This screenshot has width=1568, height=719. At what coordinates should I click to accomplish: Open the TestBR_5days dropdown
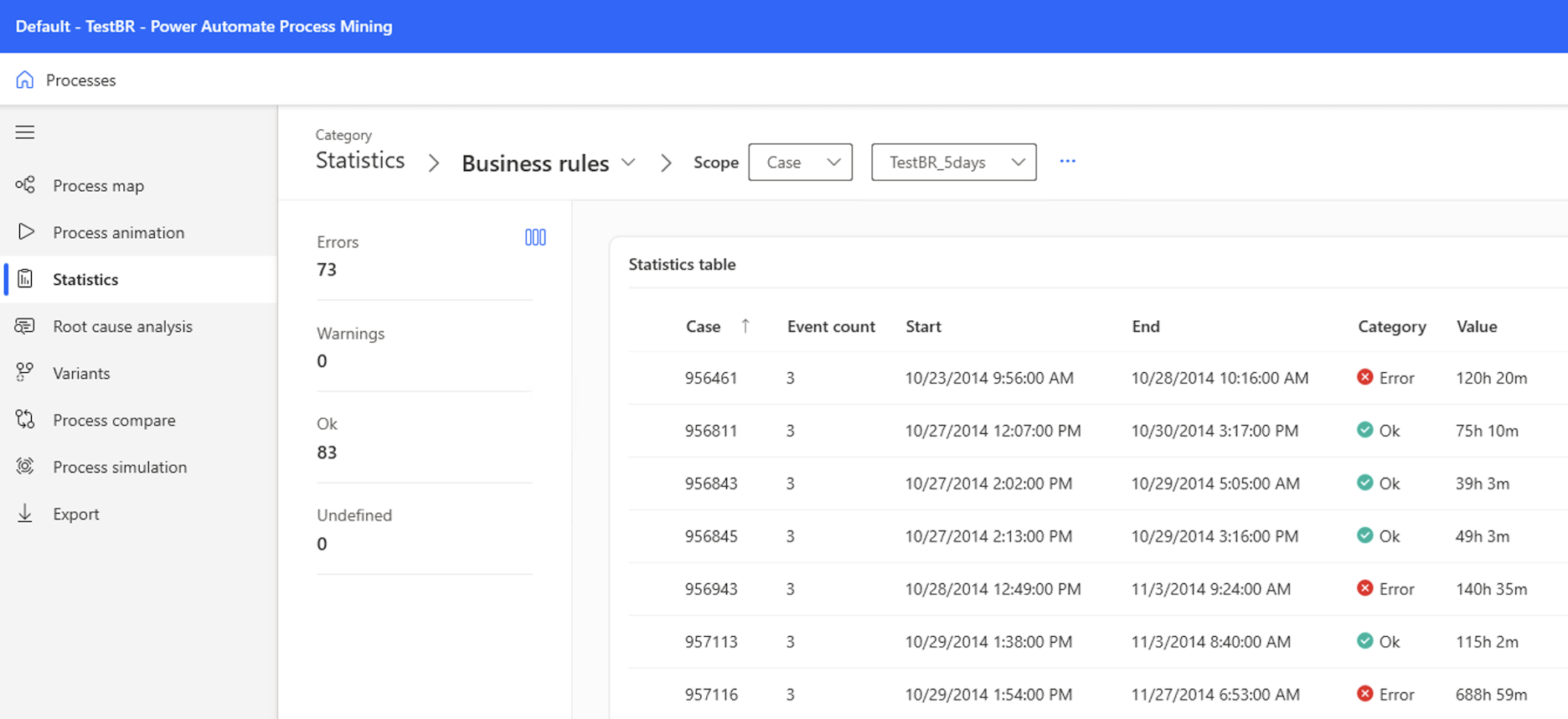953,163
